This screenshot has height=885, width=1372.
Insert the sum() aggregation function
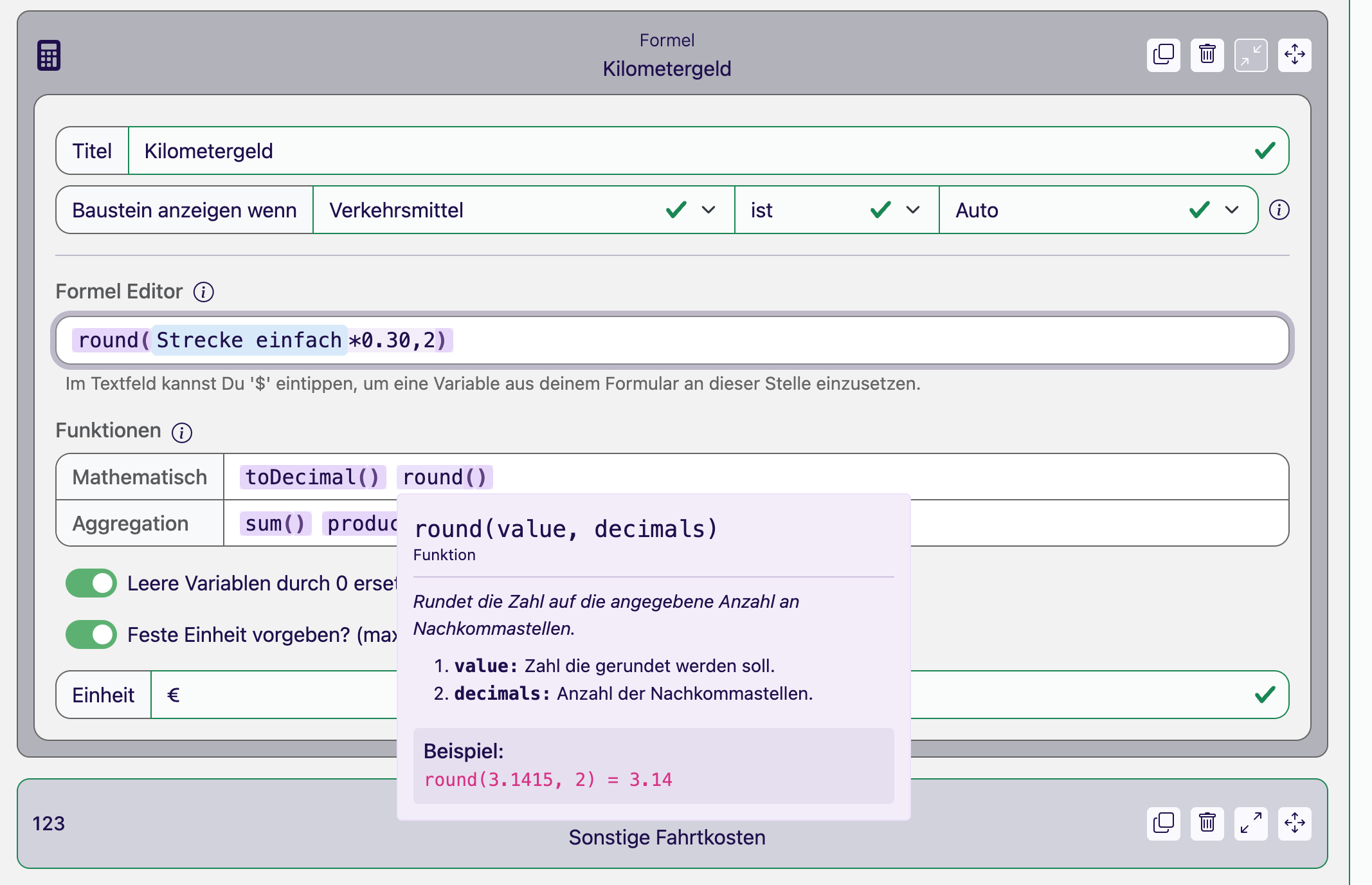(275, 524)
